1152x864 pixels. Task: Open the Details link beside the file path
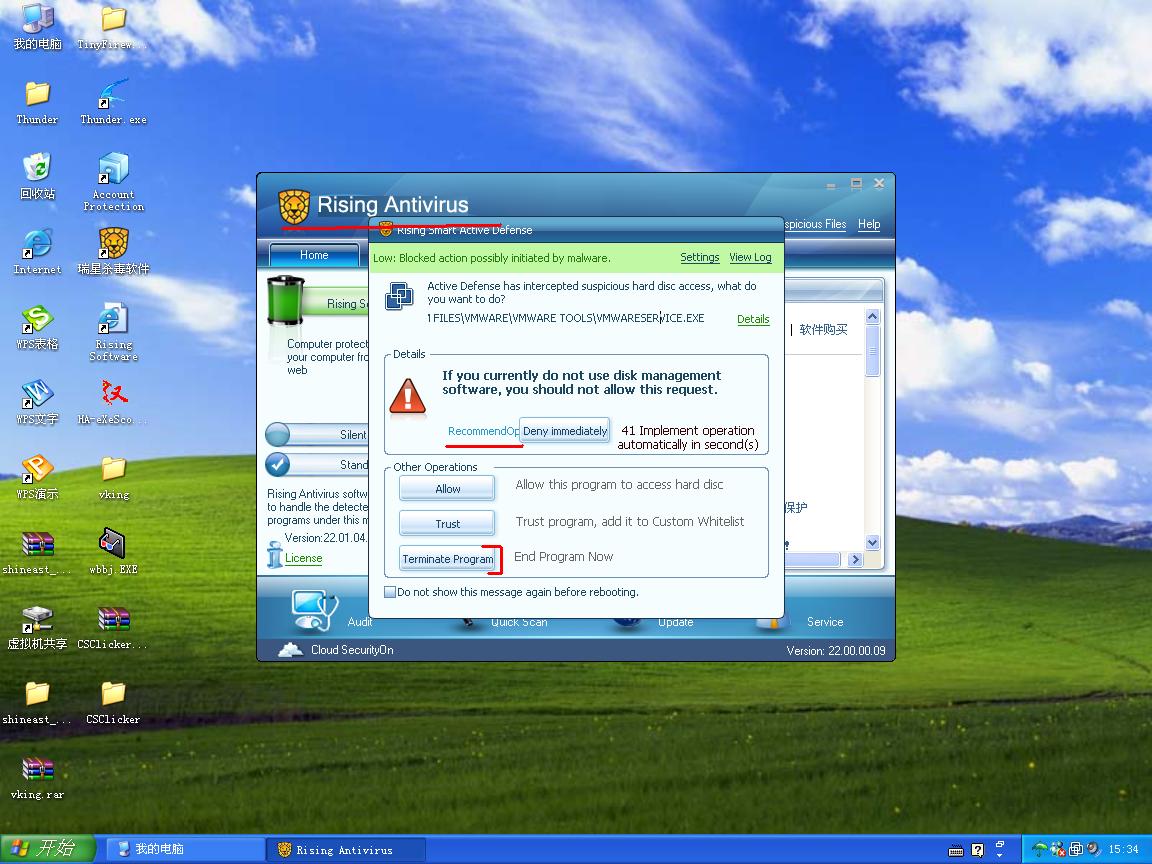(x=753, y=319)
